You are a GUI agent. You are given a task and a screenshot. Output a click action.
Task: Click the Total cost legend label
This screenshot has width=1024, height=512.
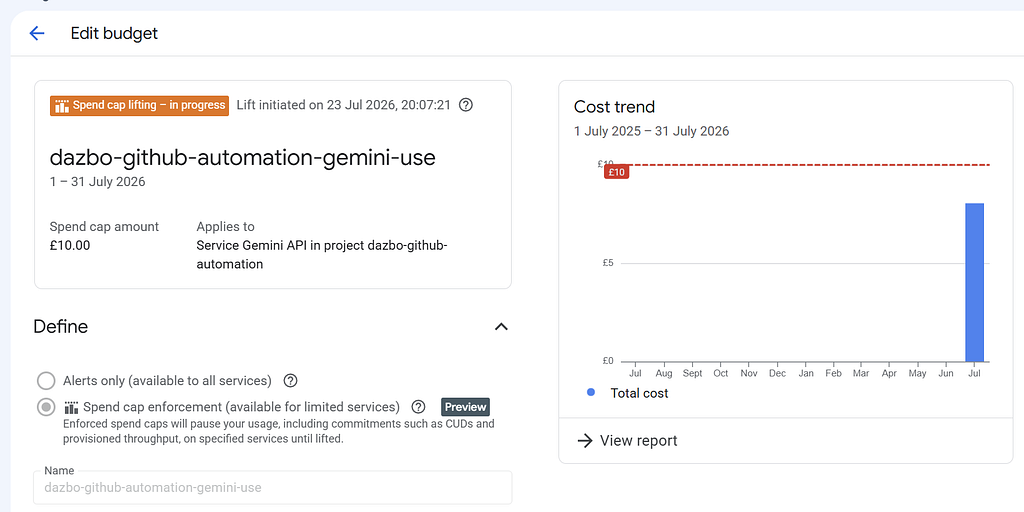[639, 393]
